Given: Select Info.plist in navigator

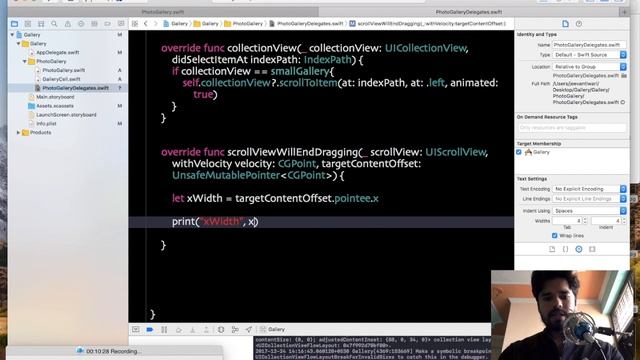Looking at the screenshot, I should [46, 124].
